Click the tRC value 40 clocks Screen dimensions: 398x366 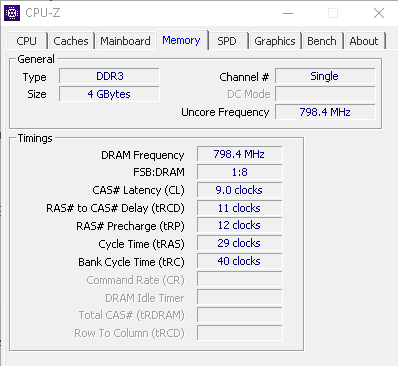pyautogui.click(x=239, y=261)
